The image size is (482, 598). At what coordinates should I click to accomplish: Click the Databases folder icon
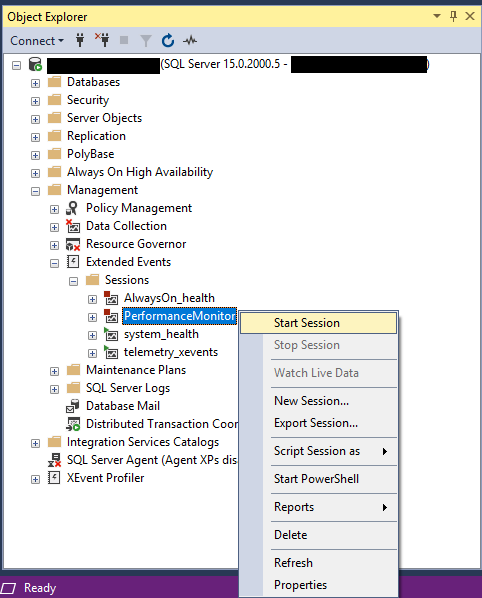(x=55, y=82)
